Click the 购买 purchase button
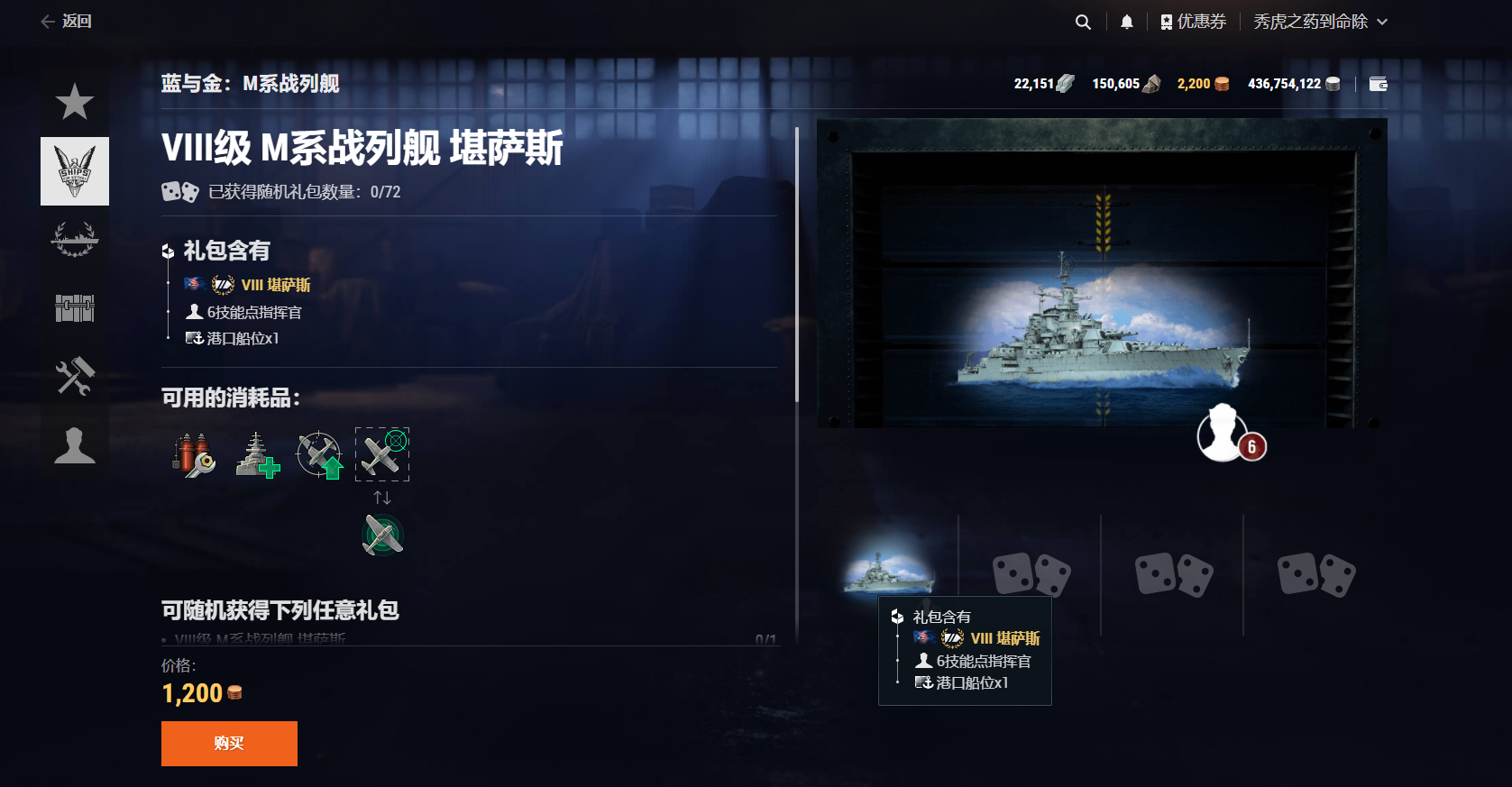Viewport: 1512px width, 787px height. 229,744
